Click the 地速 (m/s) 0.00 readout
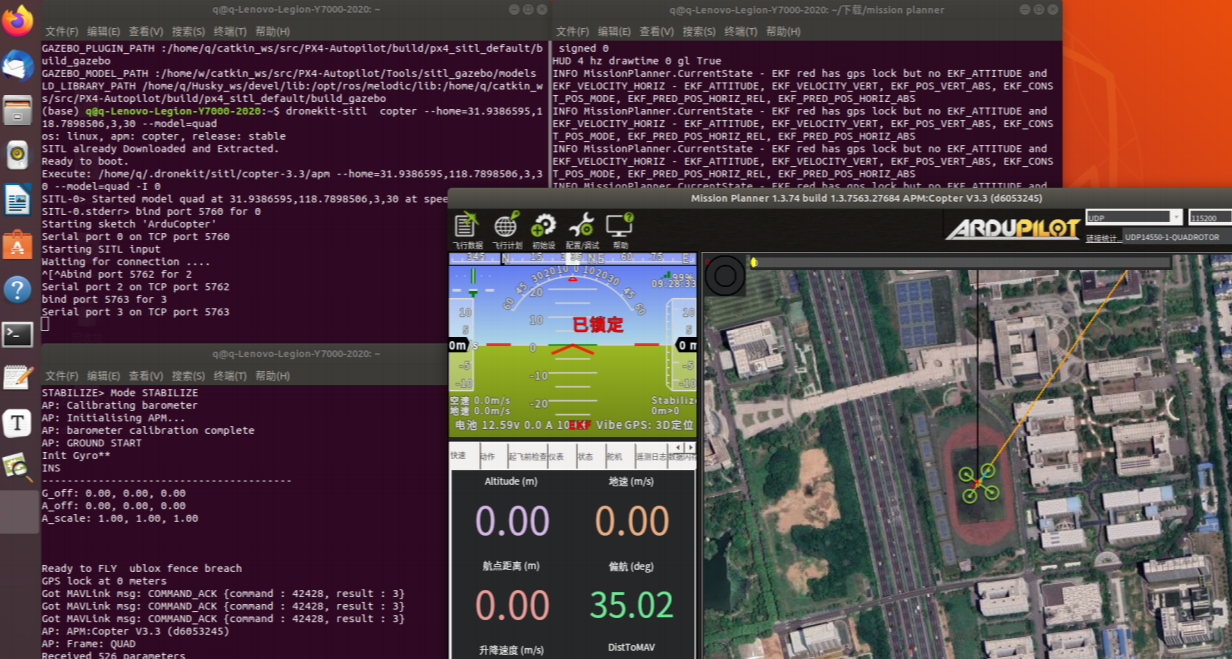 tap(632, 521)
